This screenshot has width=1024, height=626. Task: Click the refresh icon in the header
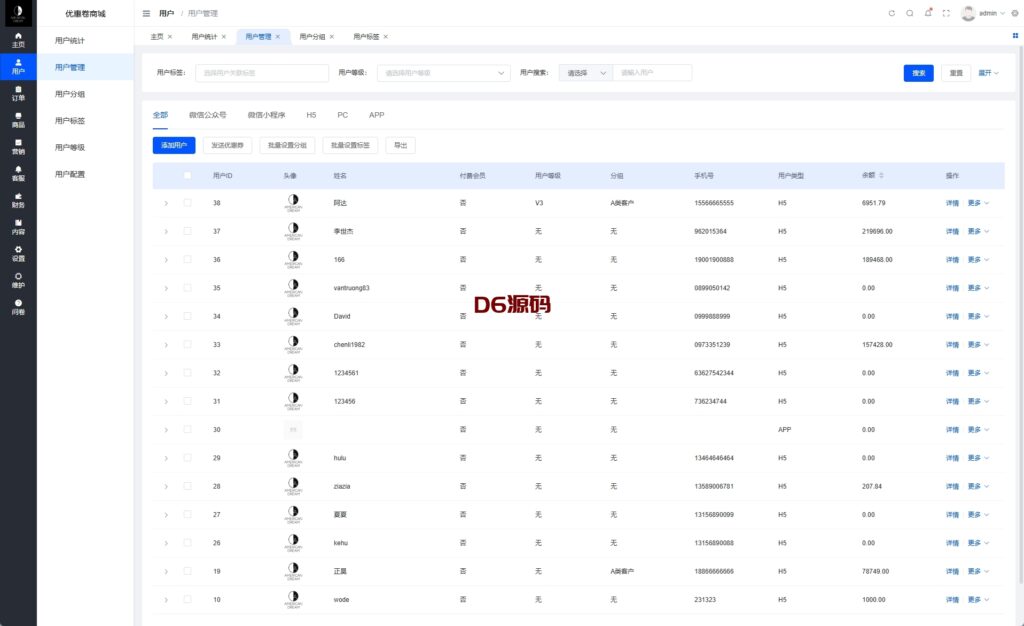(x=891, y=13)
